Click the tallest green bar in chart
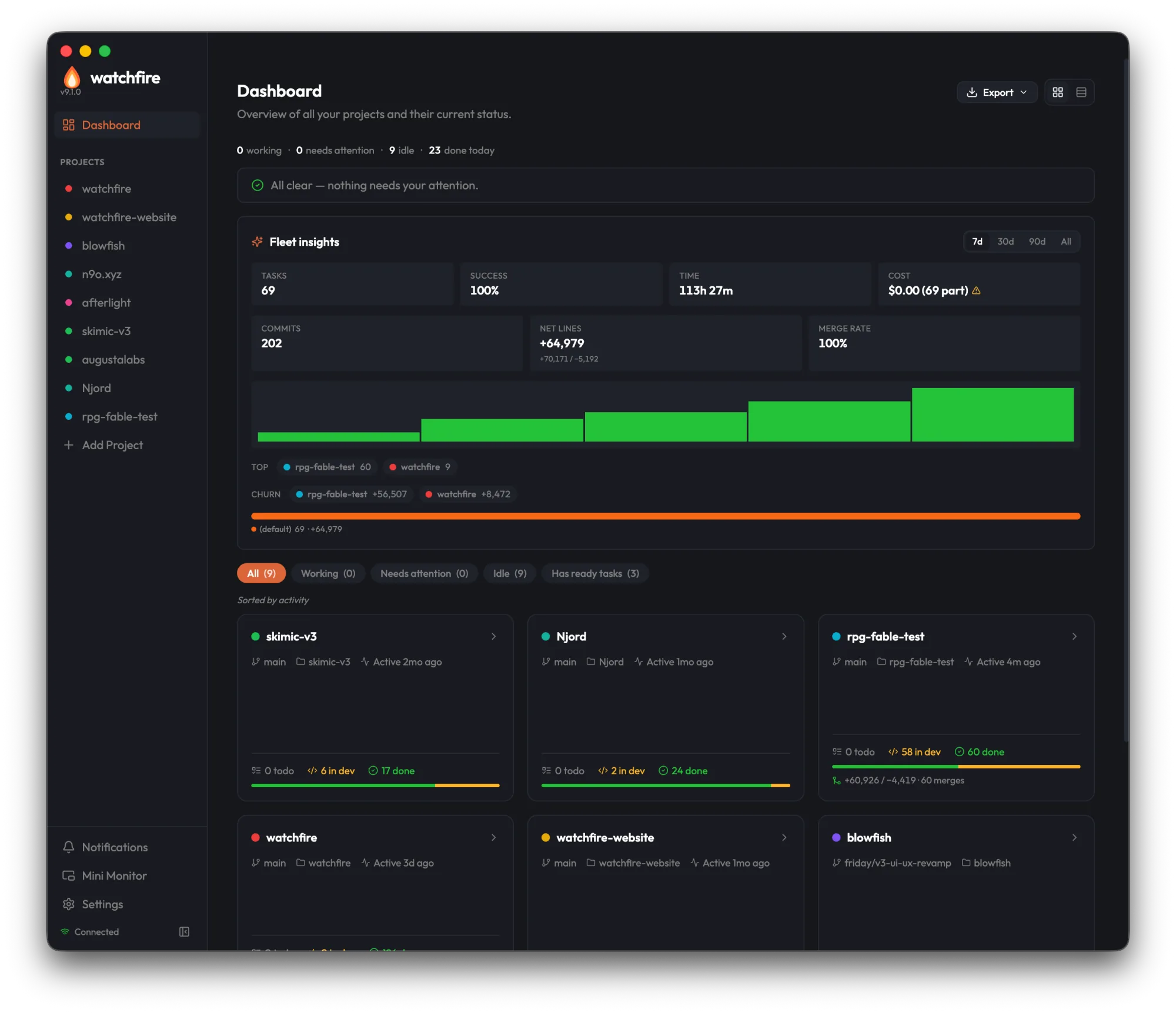The image size is (1176, 1013). click(993, 414)
